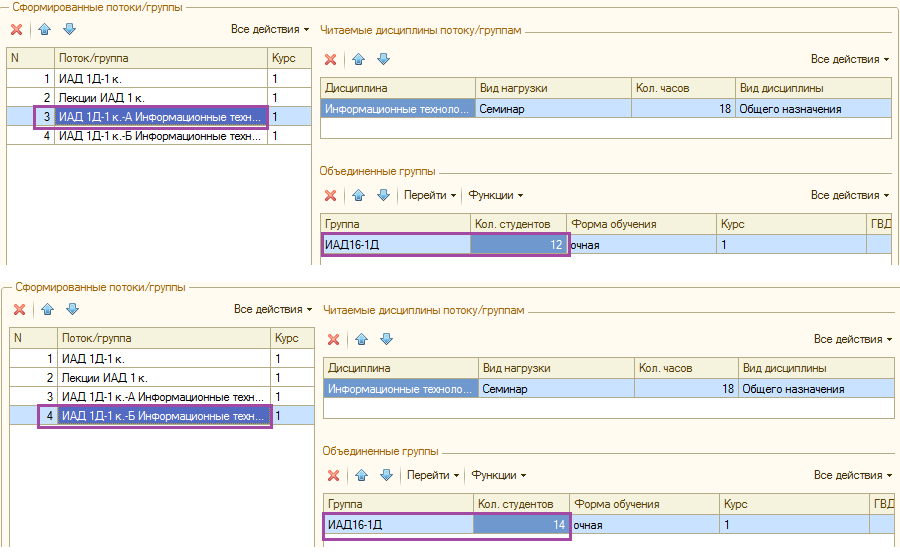This screenshot has height=554, width=900.
Task: Open bottom Функции dropdown menu
Action: point(499,475)
